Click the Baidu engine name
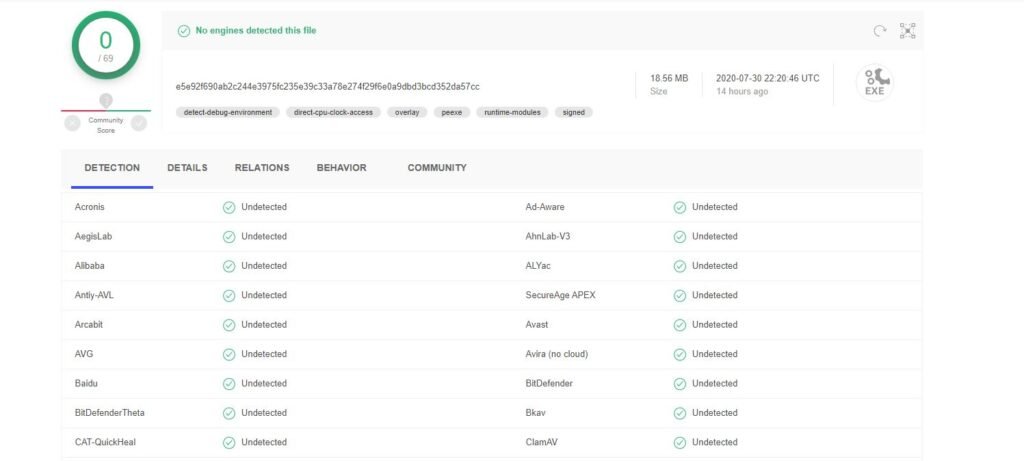The height and width of the screenshot is (461, 1024). 86,383
